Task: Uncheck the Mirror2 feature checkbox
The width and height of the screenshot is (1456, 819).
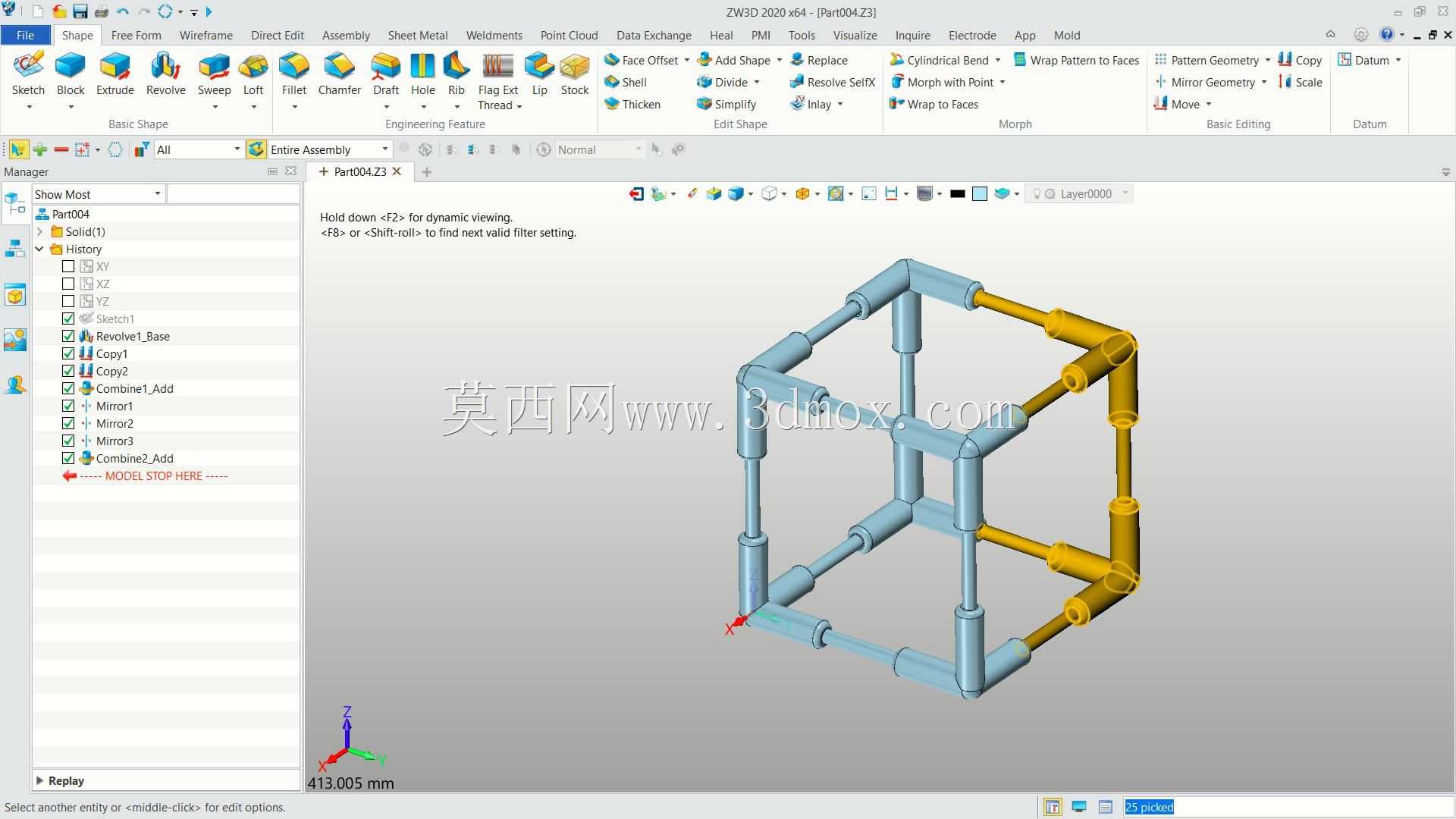Action: (x=68, y=423)
